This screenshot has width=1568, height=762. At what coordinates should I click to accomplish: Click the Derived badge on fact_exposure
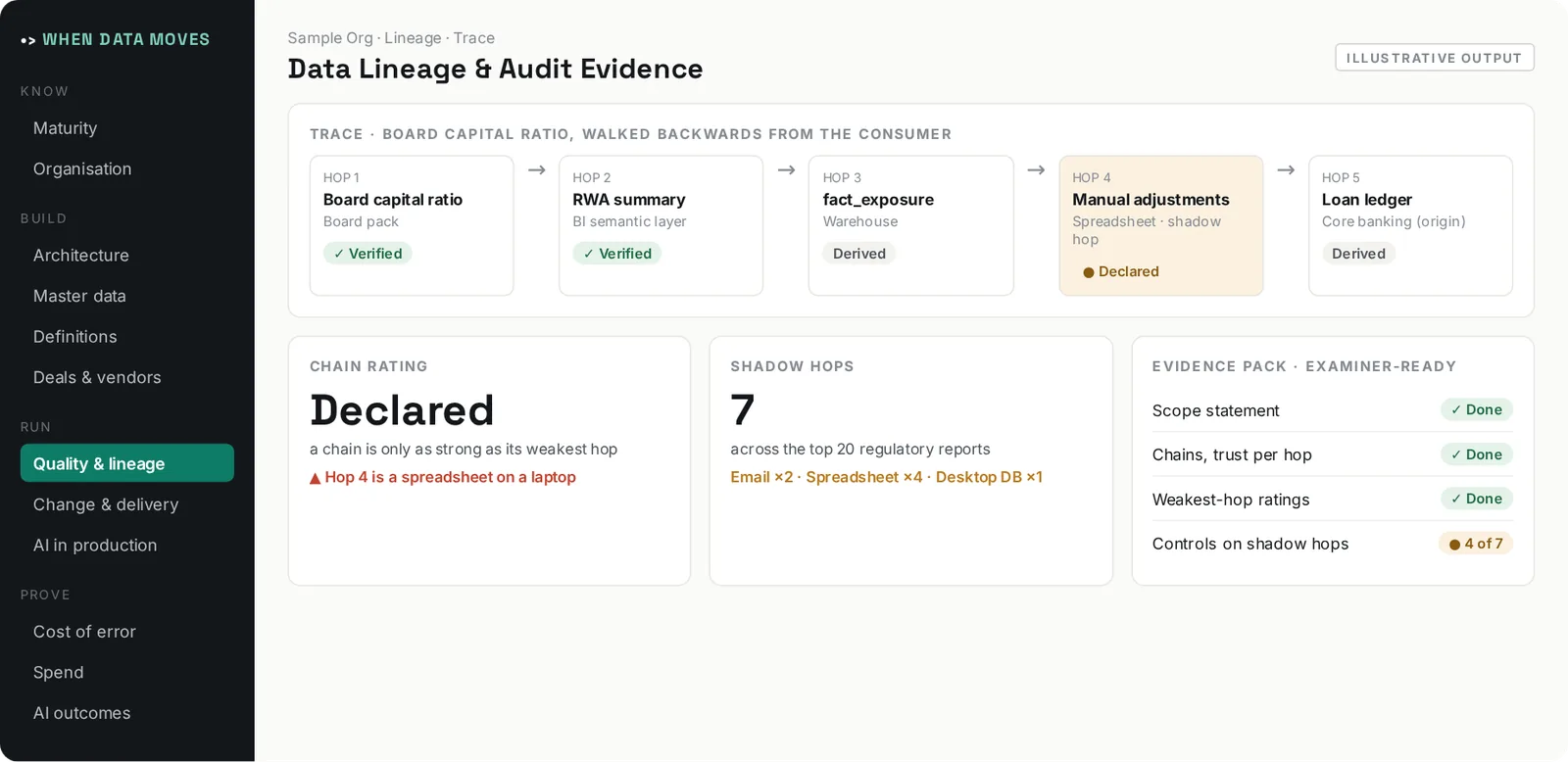click(859, 254)
